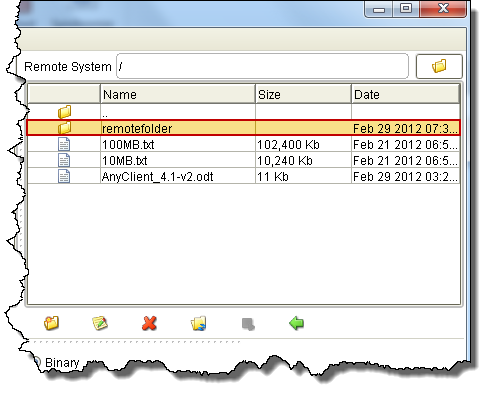This screenshot has width=487, height=398.
Task: Click the folder icon of the '..' row
Action: (64, 112)
